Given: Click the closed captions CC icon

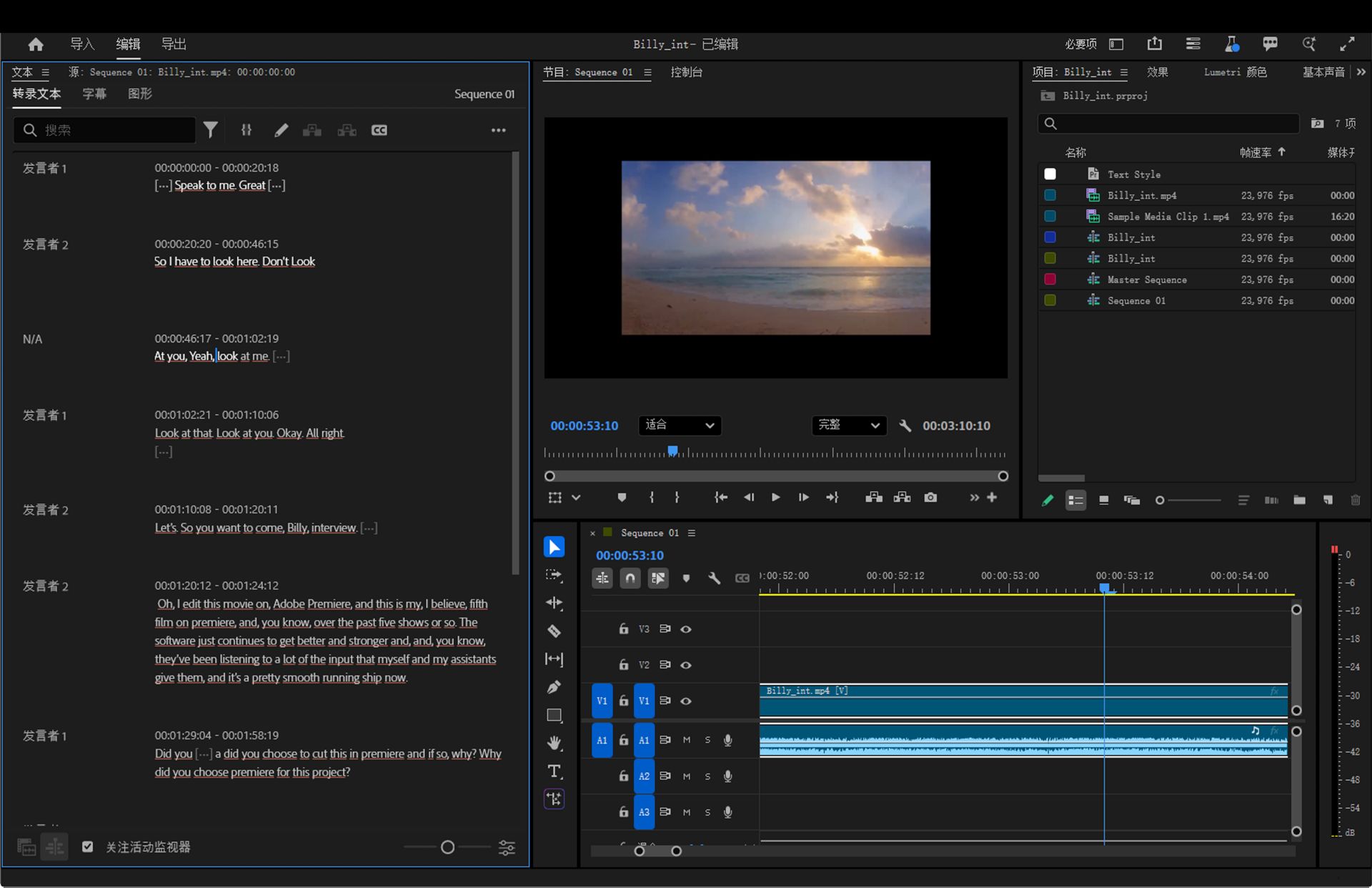Looking at the screenshot, I should 379,130.
